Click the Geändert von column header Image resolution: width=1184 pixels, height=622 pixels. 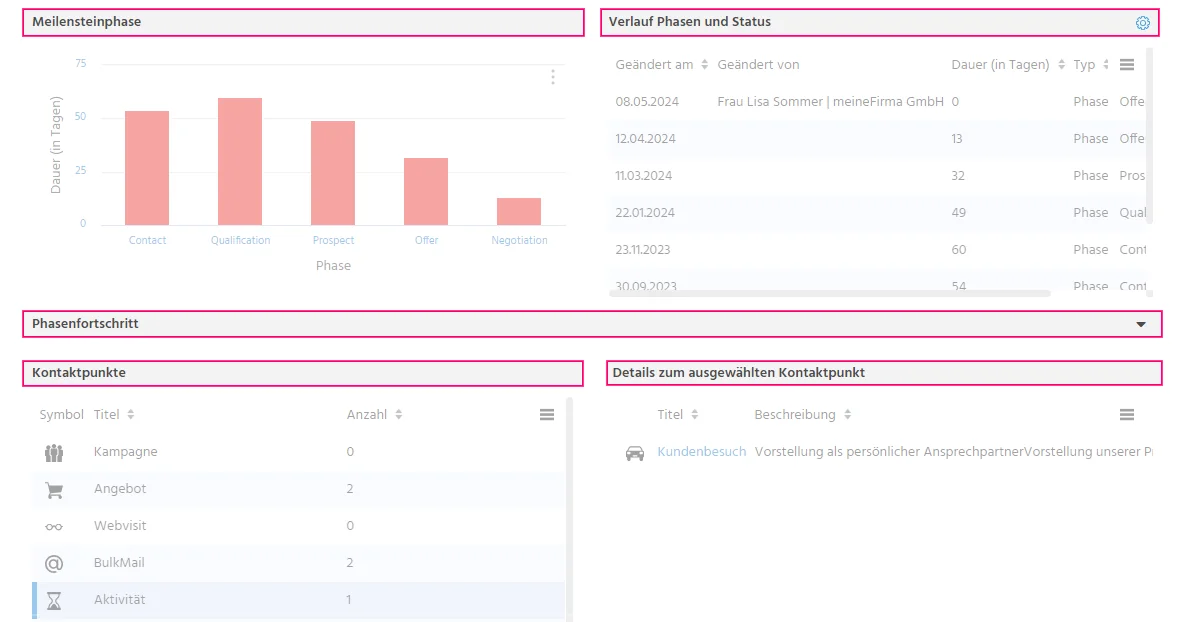pos(758,65)
